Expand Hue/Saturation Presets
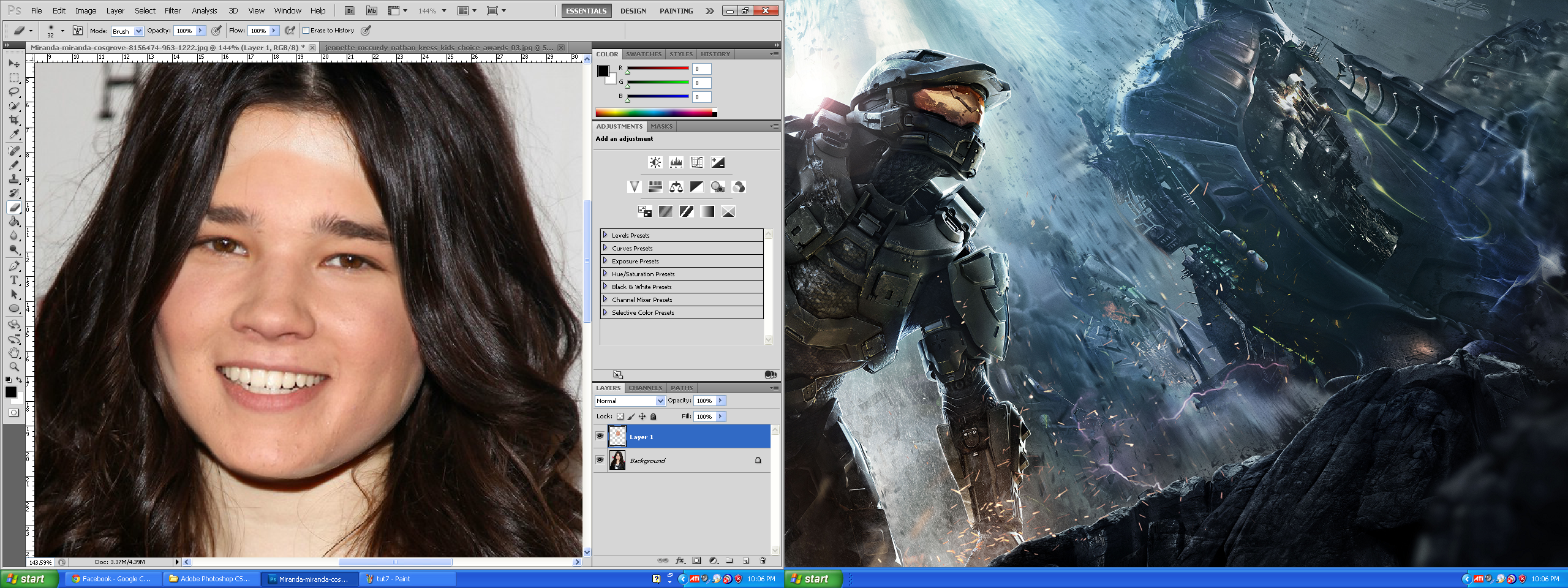1568x588 pixels. 605,274
